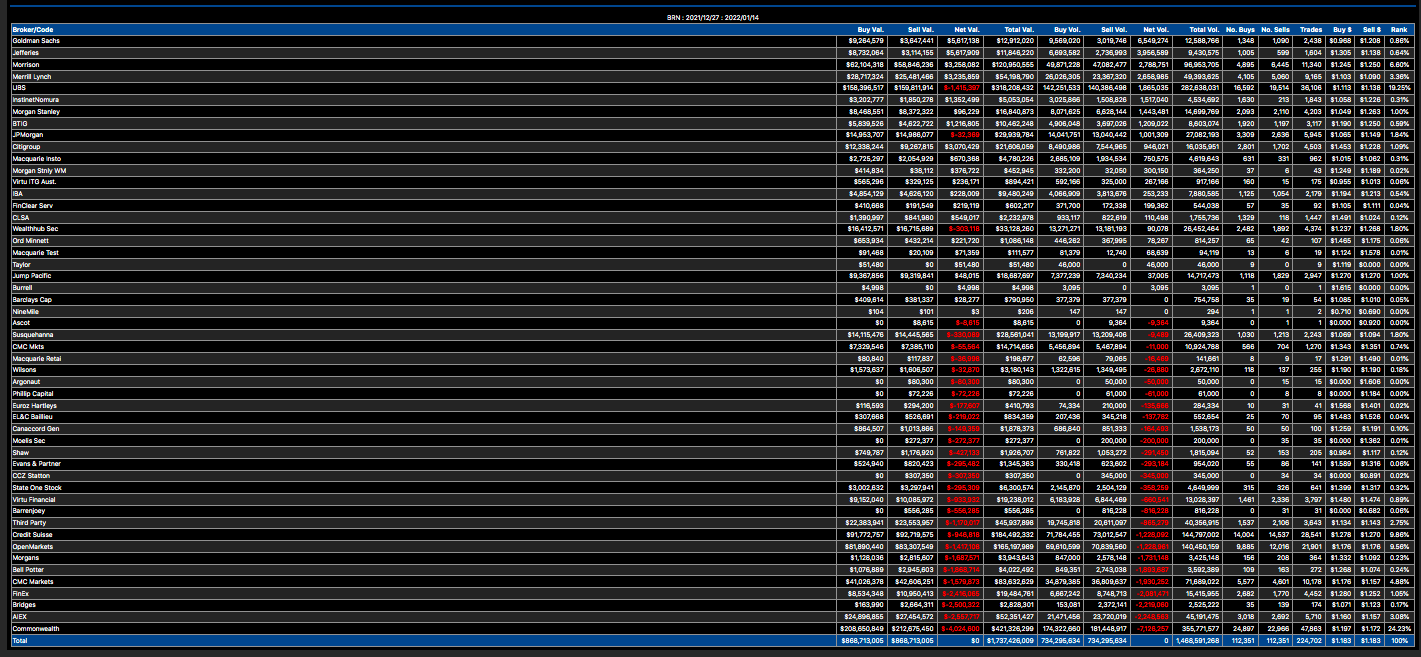
Task: Select the NineMile broker row
Action: pos(710,312)
